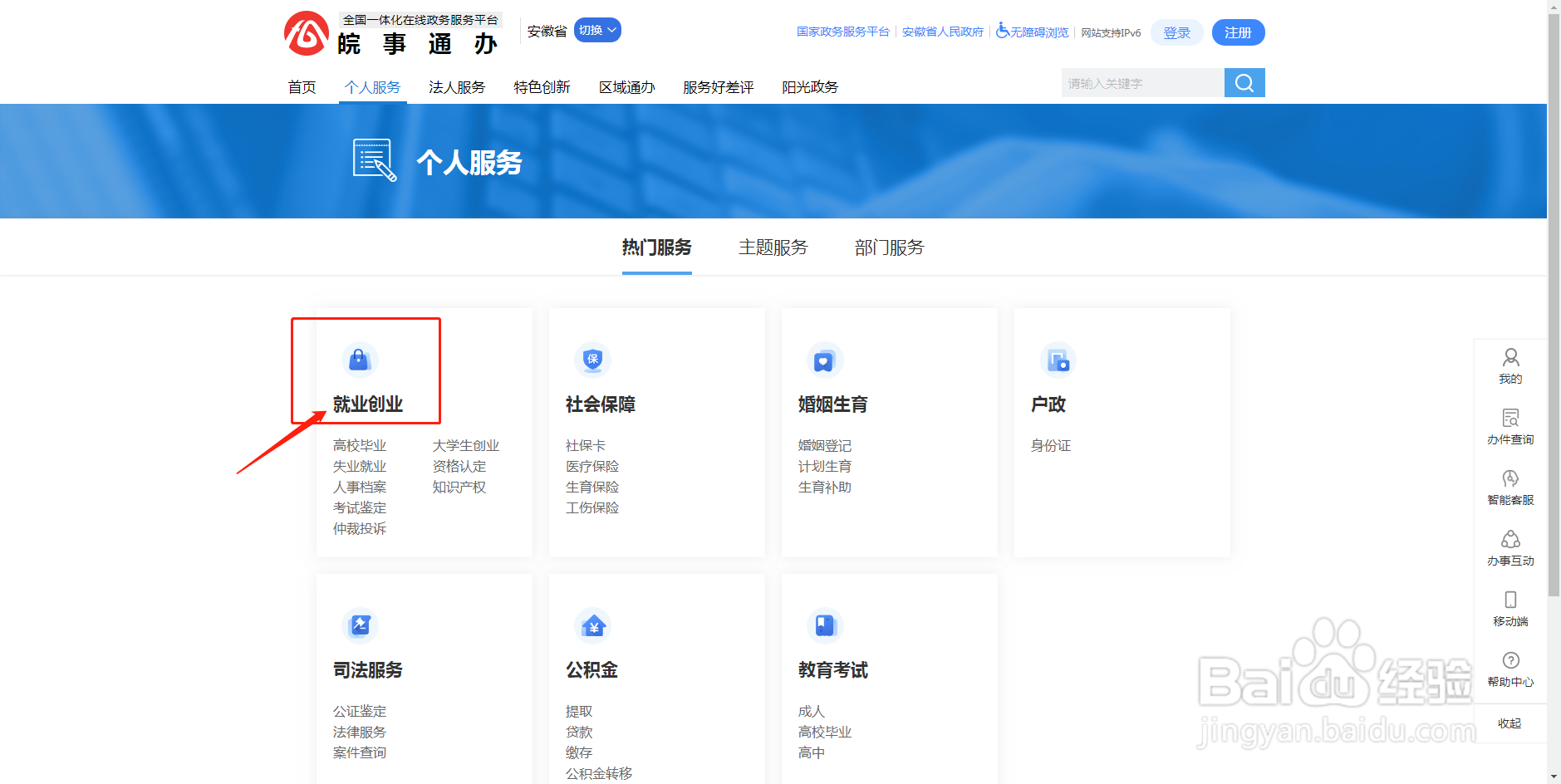Open the 公积金 house icon
This screenshot has height=784, width=1561.
tap(592, 625)
